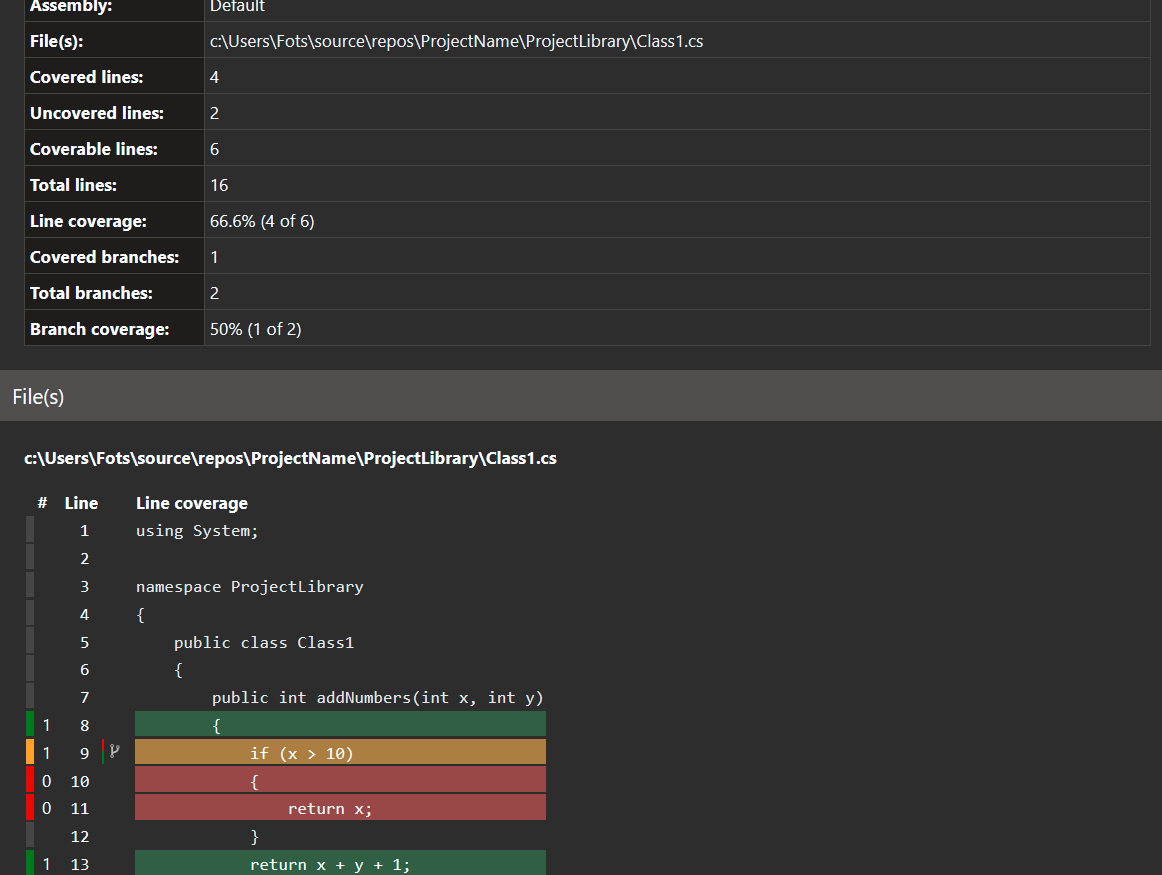Click the Total lines value 16
1162x875 pixels.
tap(219, 185)
